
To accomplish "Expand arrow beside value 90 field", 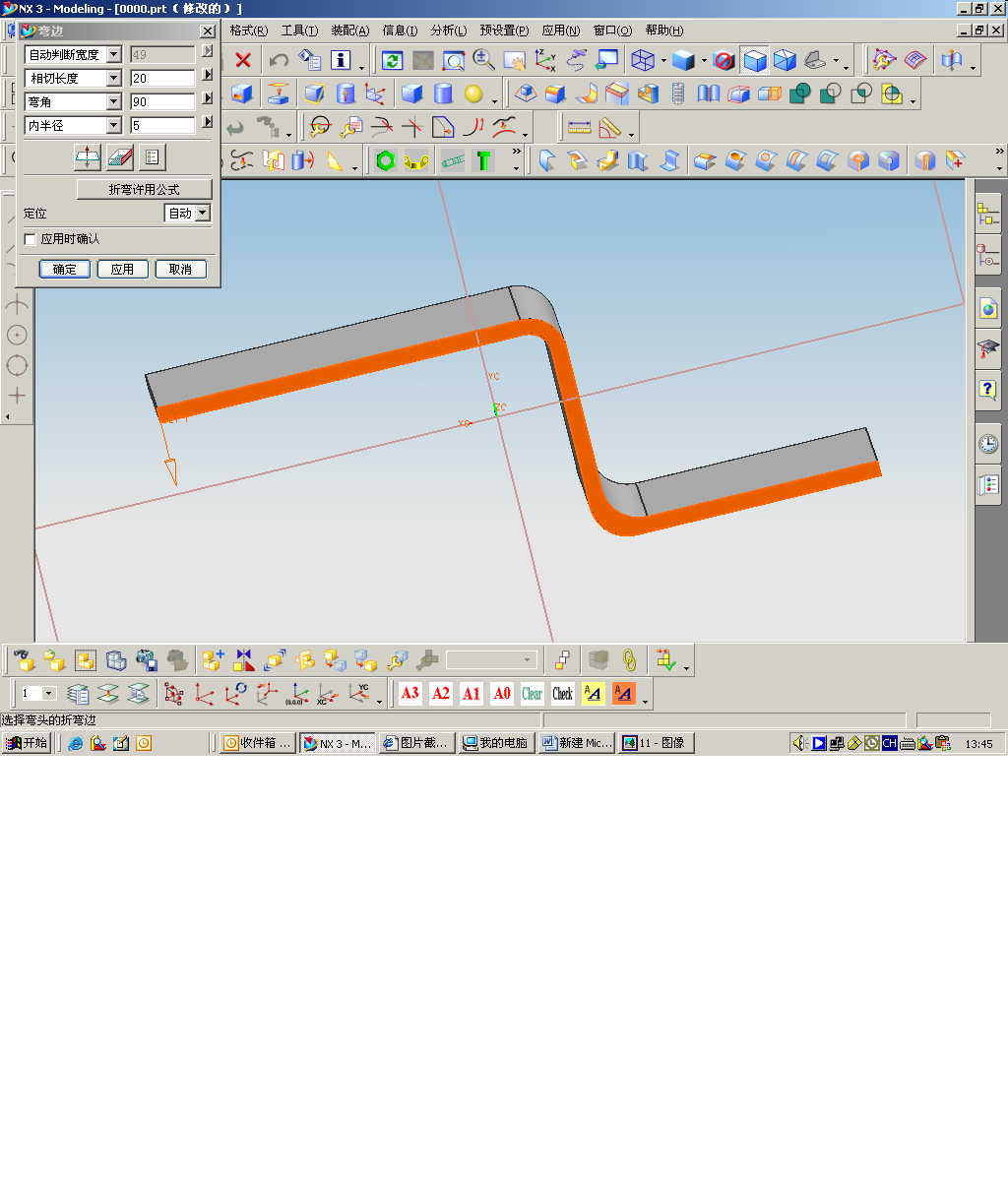I will (x=207, y=98).
